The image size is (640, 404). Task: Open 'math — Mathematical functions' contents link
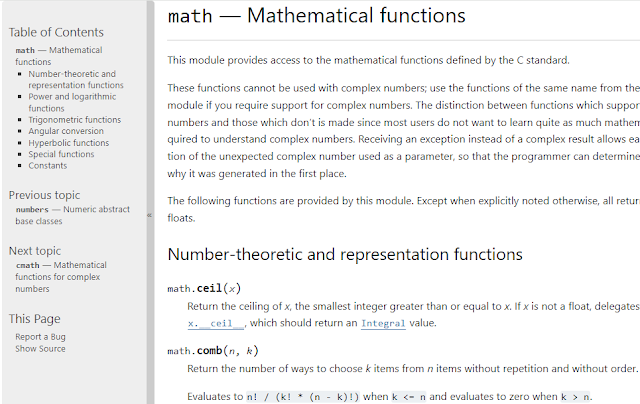[59, 56]
